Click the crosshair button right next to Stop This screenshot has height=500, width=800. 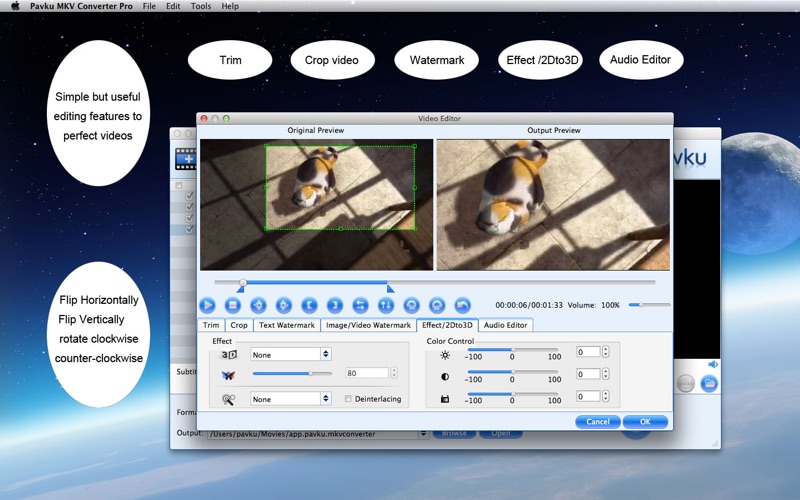(x=258, y=305)
